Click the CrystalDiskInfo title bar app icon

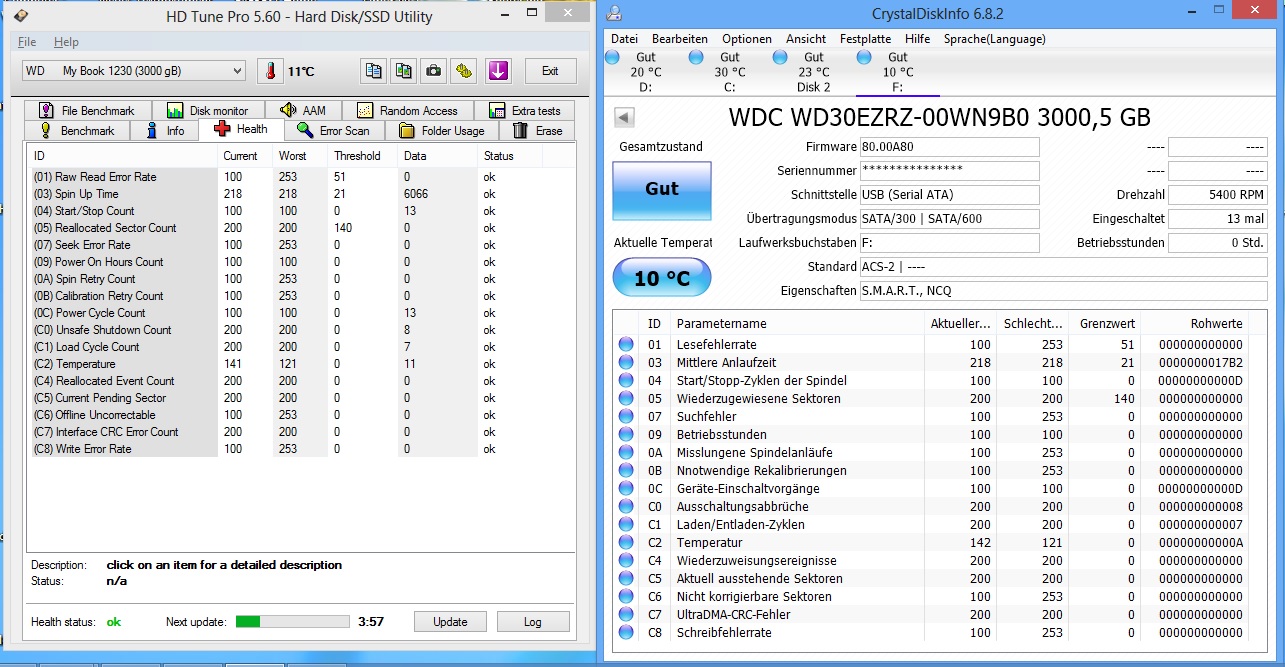click(x=616, y=14)
